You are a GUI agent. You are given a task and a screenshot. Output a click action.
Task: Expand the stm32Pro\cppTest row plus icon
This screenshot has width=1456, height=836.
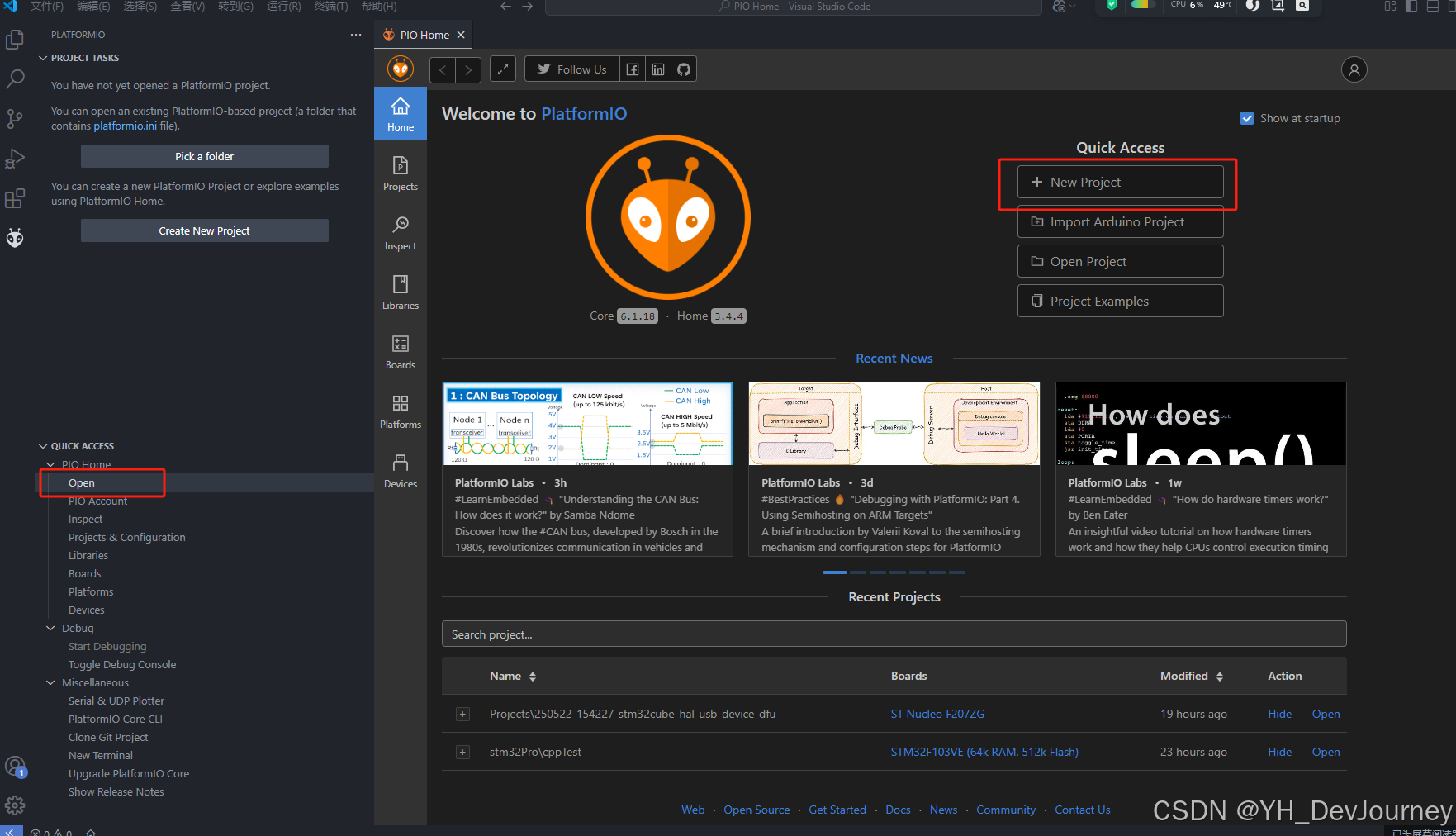click(x=462, y=752)
